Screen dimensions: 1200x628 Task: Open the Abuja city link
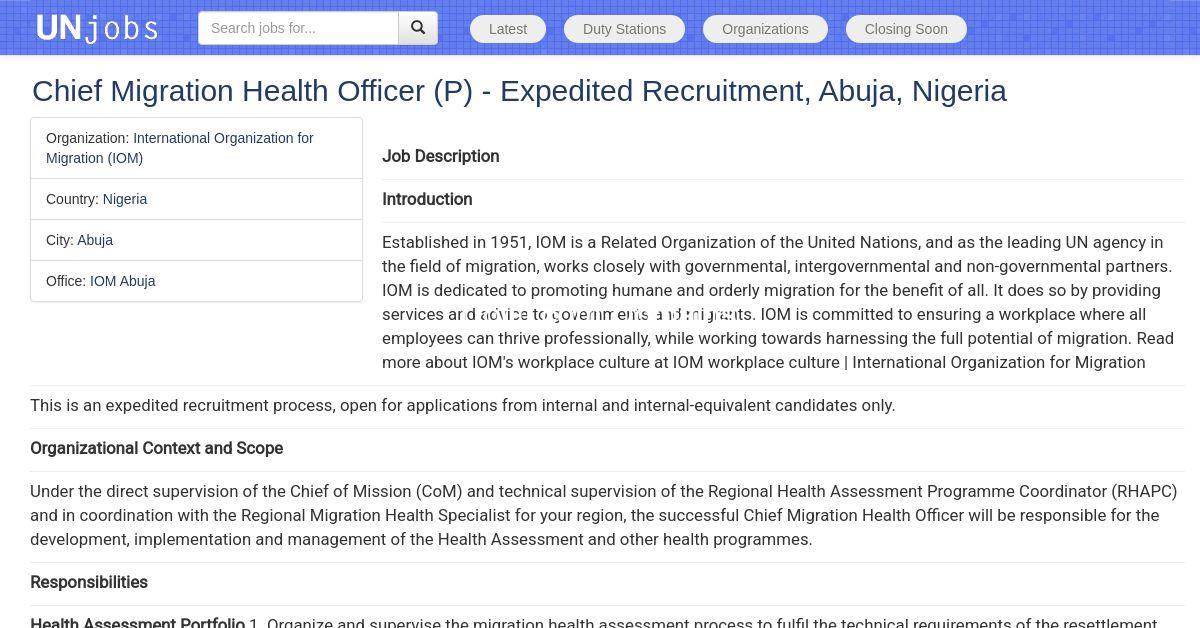point(95,240)
